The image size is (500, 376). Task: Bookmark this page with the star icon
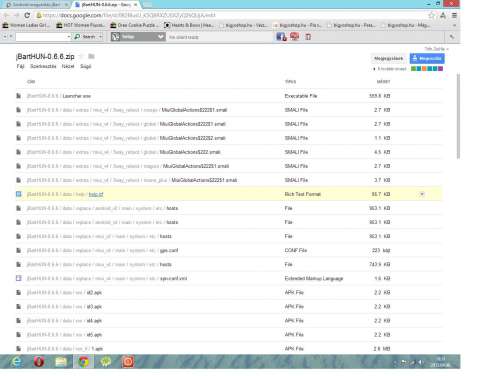point(432,15)
